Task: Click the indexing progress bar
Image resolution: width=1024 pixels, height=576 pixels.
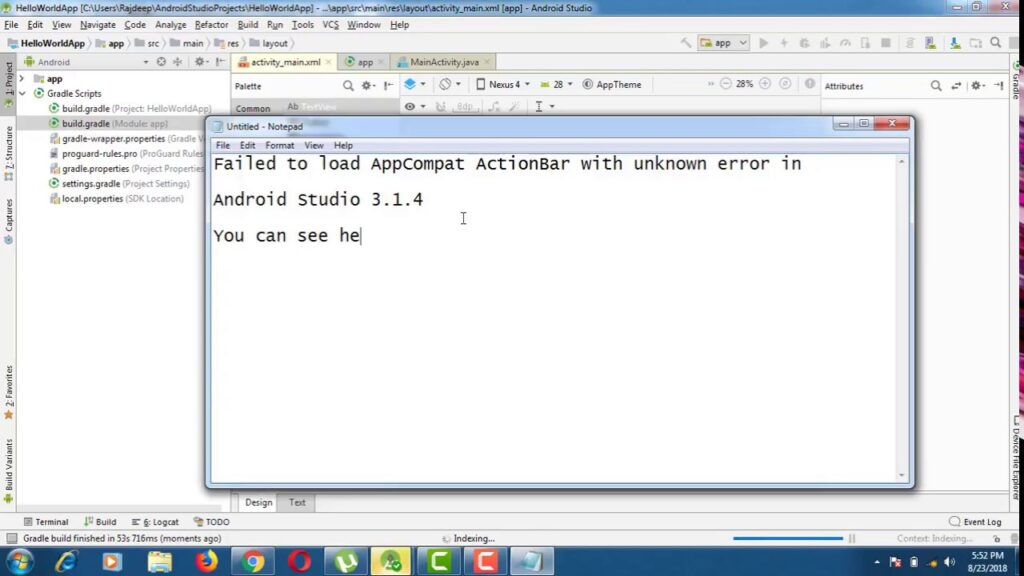Action: (788, 538)
